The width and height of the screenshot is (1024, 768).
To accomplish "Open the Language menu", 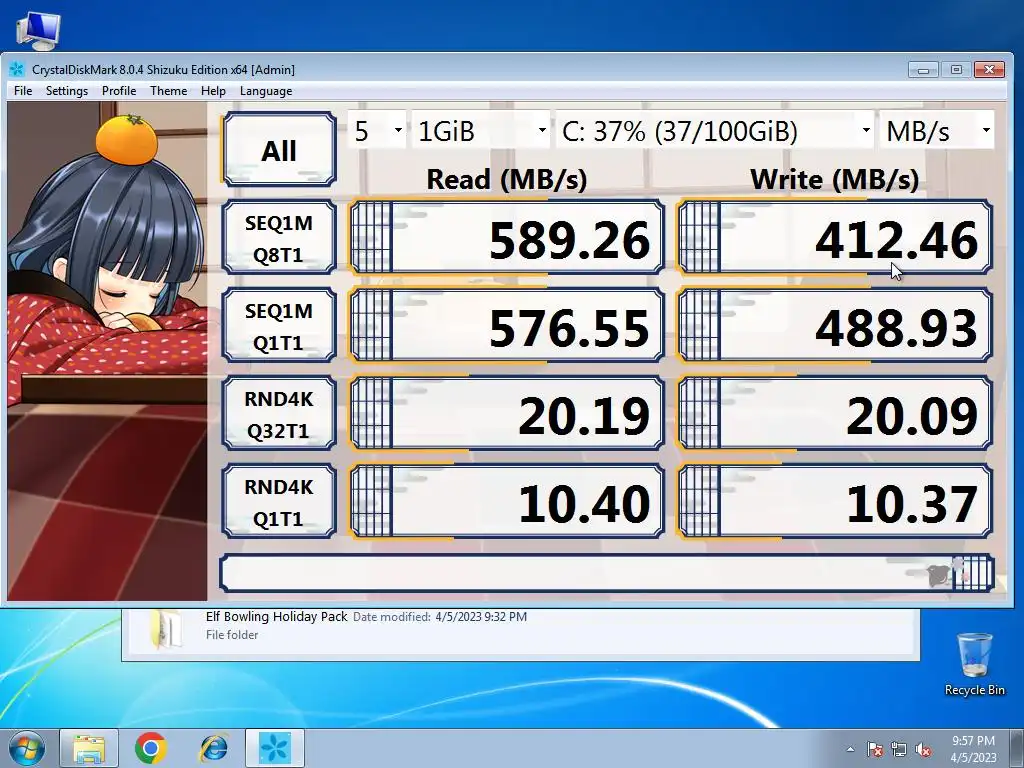I will point(266,91).
